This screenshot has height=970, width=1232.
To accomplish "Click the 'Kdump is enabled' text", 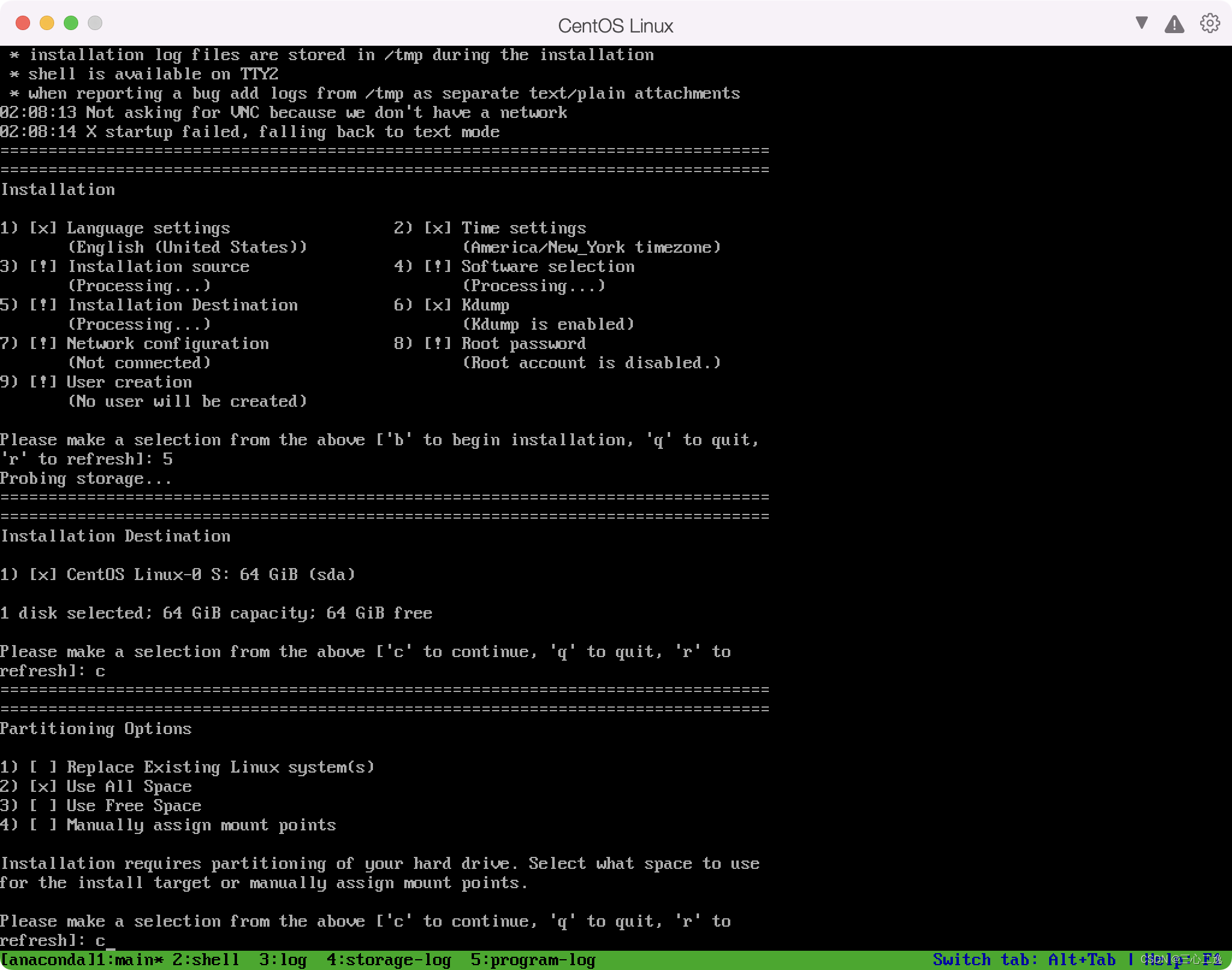I will (548, 324).
